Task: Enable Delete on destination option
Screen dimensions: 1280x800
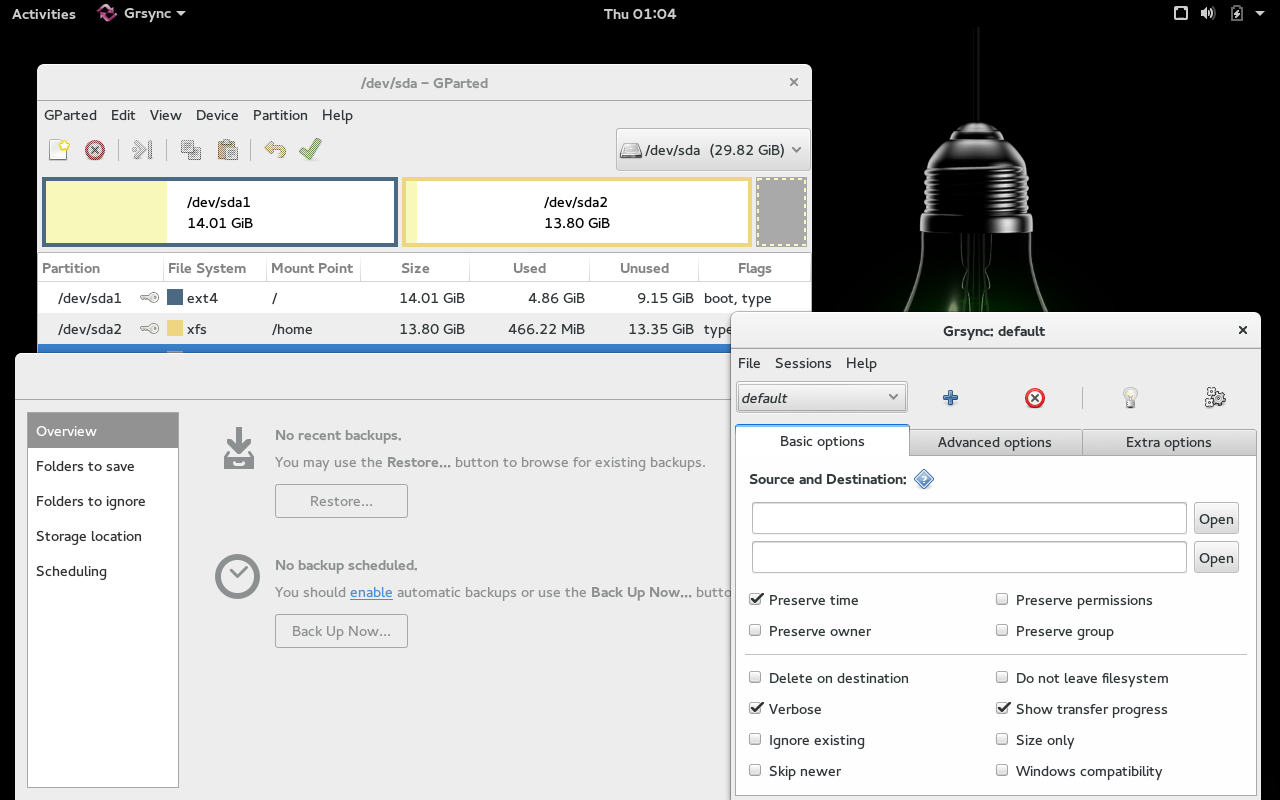Action: pyautogui.click(x=756, y=678)
